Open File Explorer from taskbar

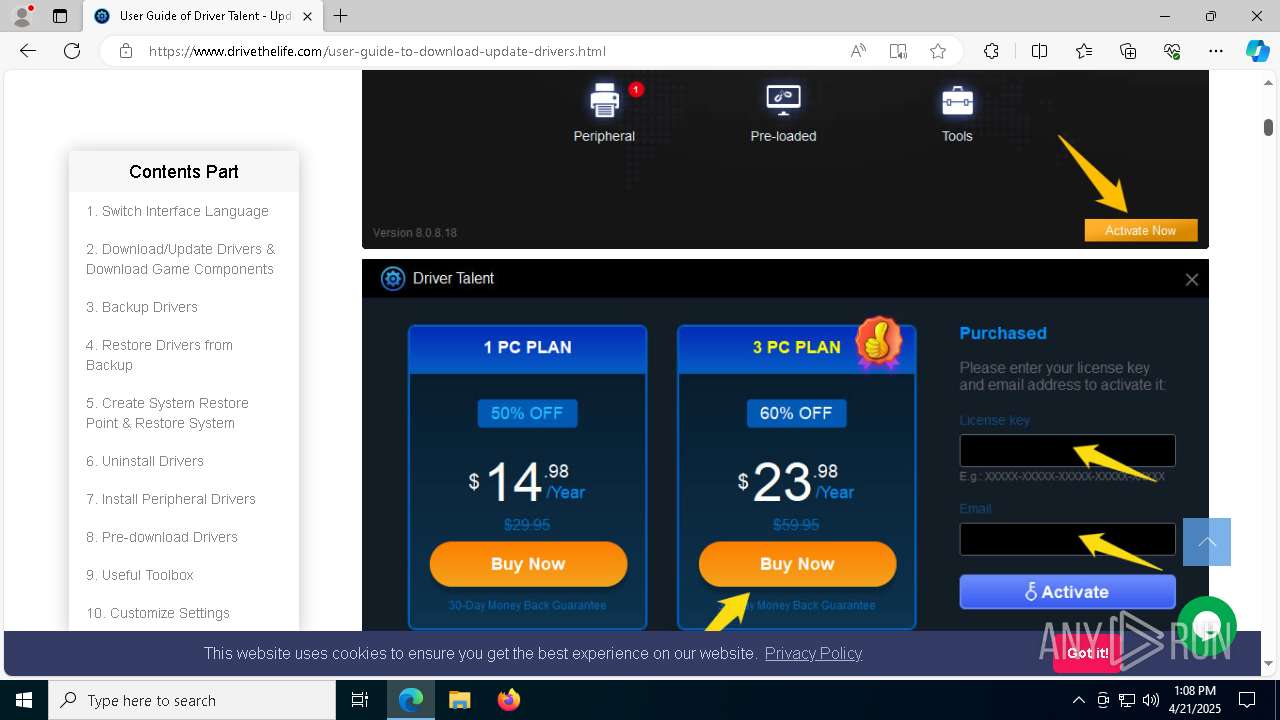click(459, 700)
